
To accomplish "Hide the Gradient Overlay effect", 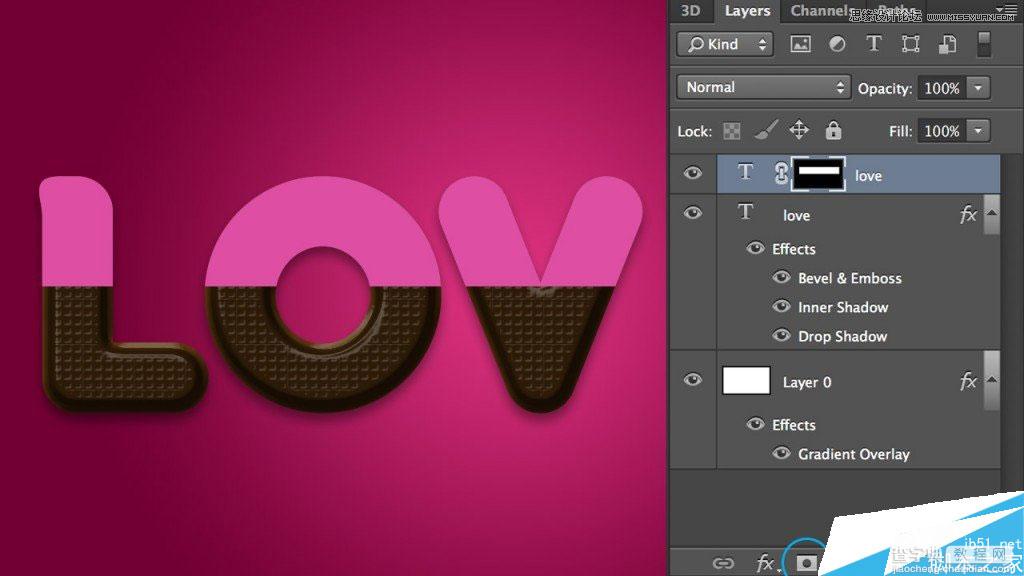I will 782,453.
